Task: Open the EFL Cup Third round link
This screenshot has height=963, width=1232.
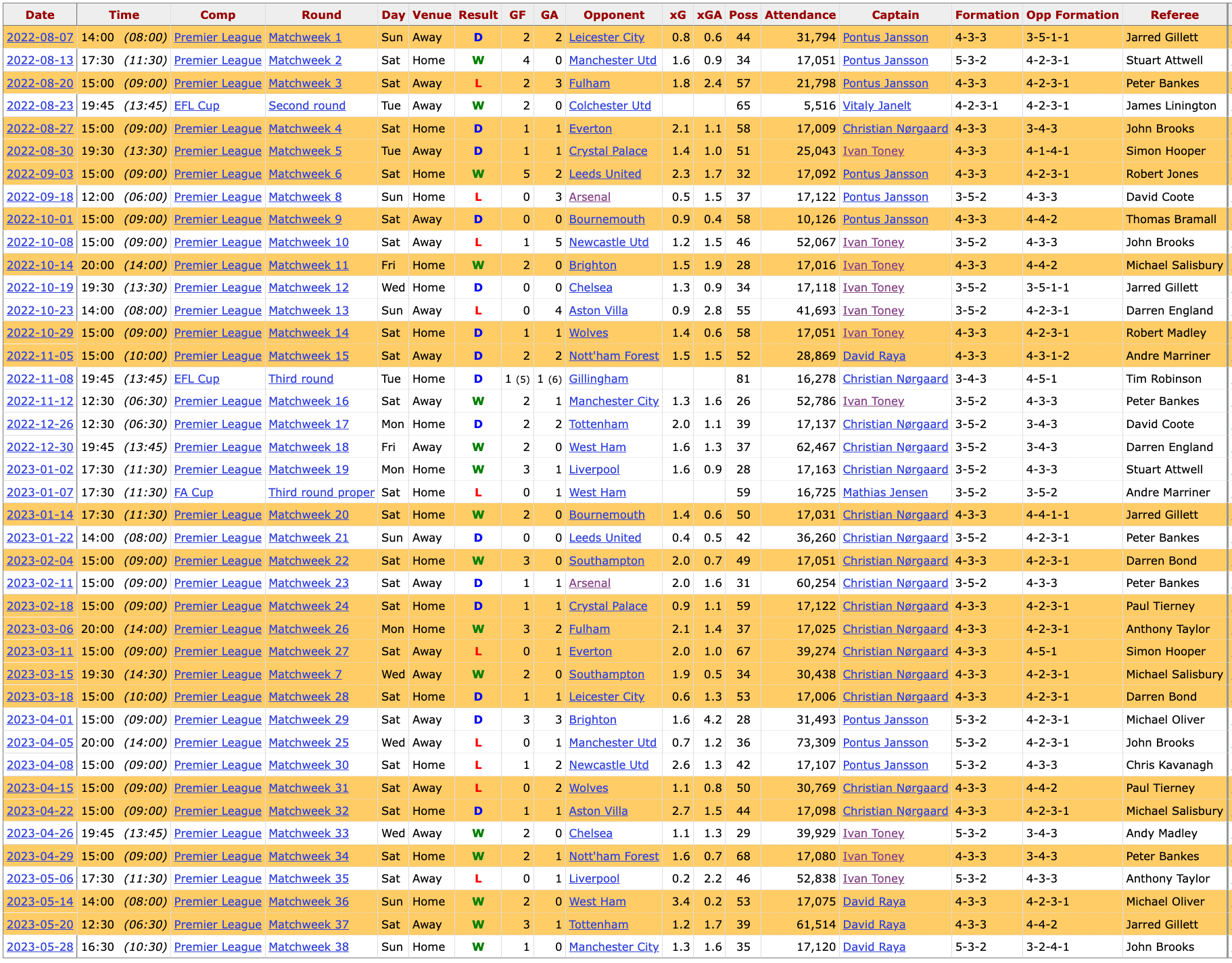Action: coord(301,379)
